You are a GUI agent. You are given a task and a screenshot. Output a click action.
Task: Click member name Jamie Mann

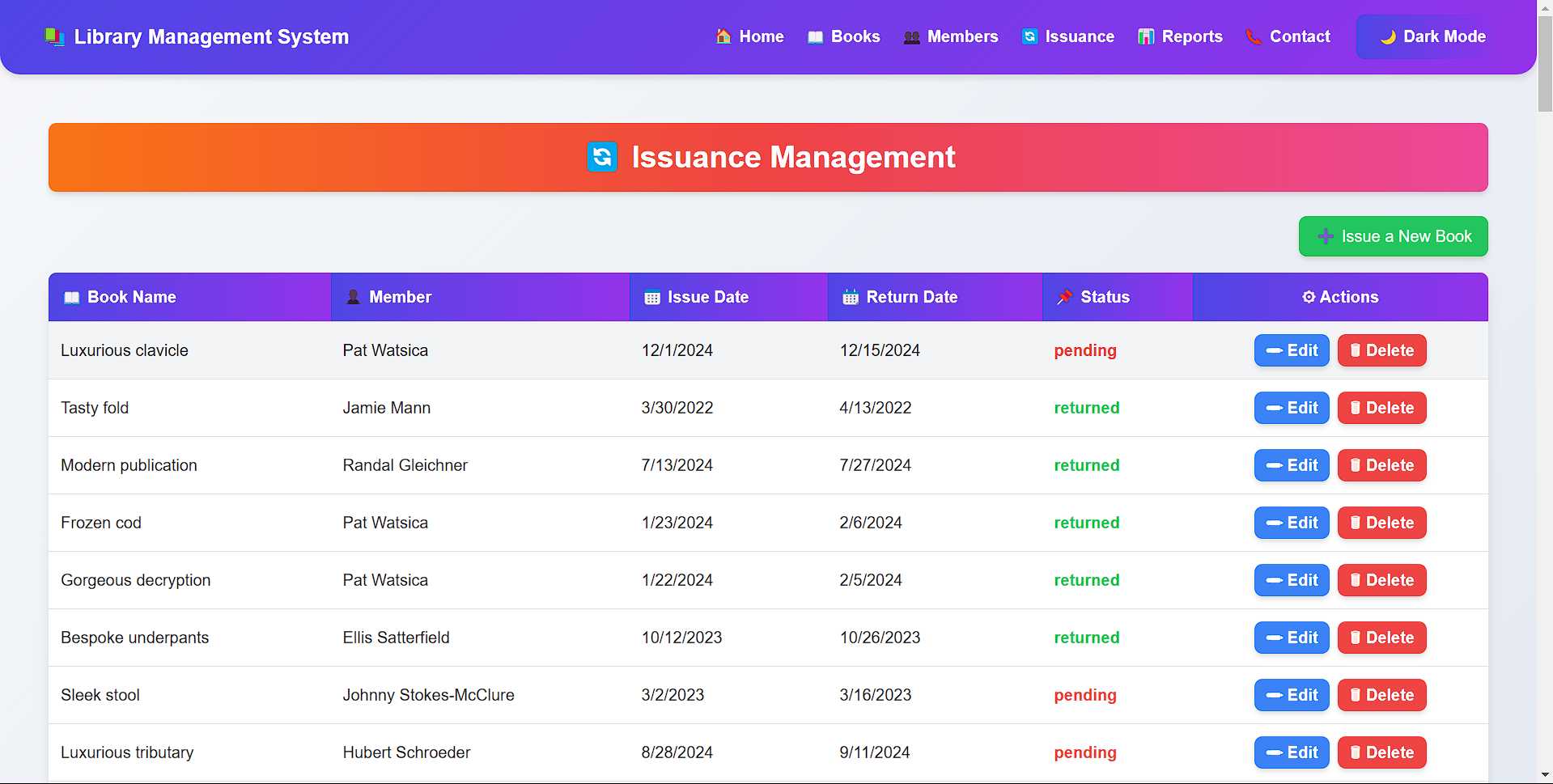[387, 408]
